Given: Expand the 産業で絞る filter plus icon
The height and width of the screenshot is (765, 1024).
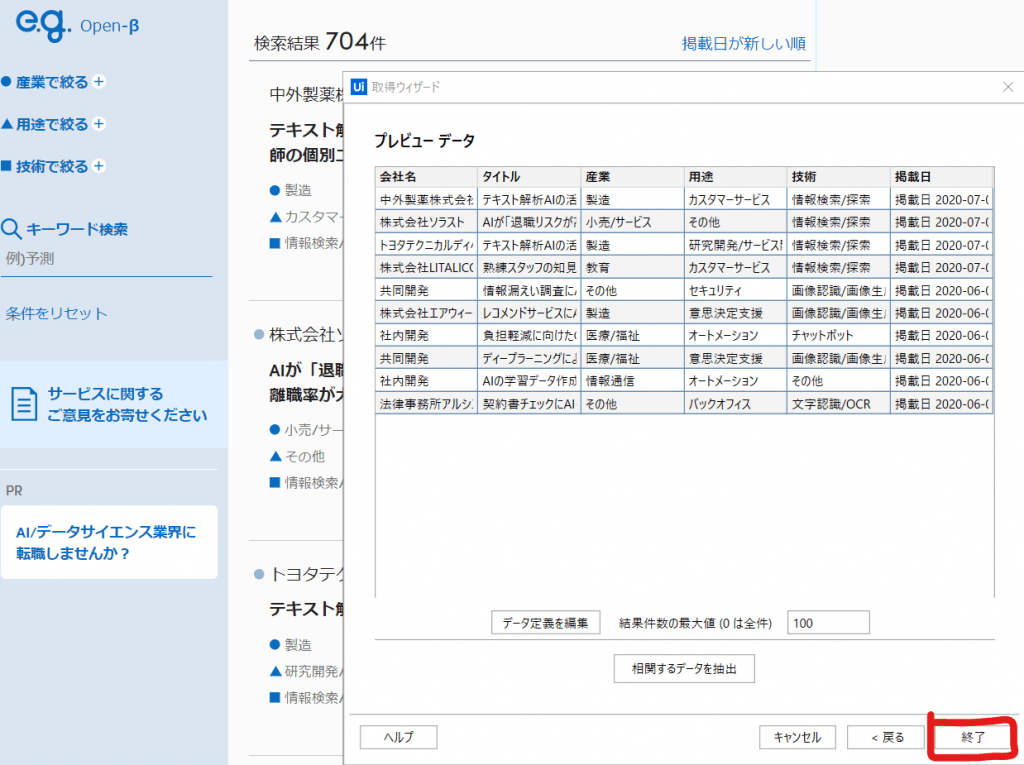Looking at the screenshot, I should (x=99, y=82).
